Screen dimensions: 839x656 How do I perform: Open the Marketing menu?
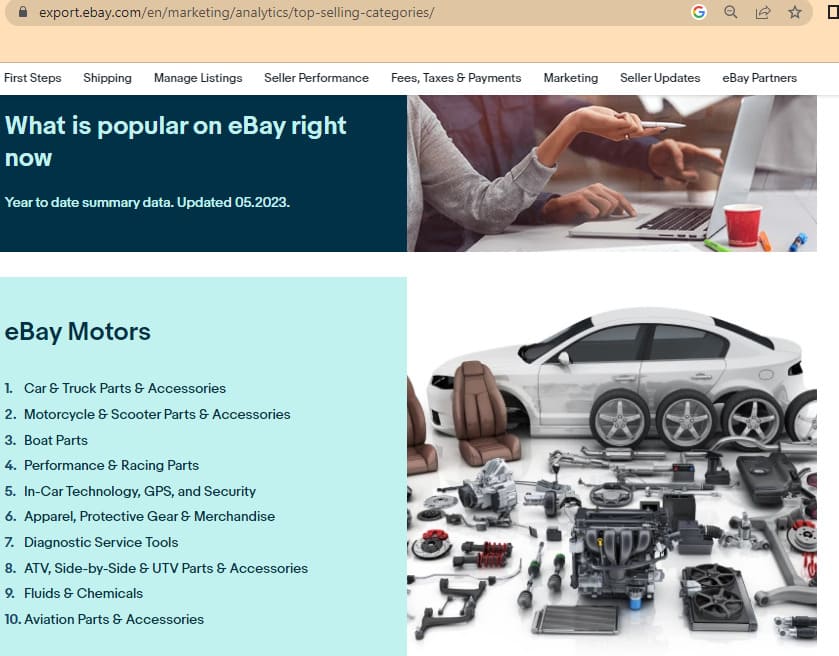[571, 78]
